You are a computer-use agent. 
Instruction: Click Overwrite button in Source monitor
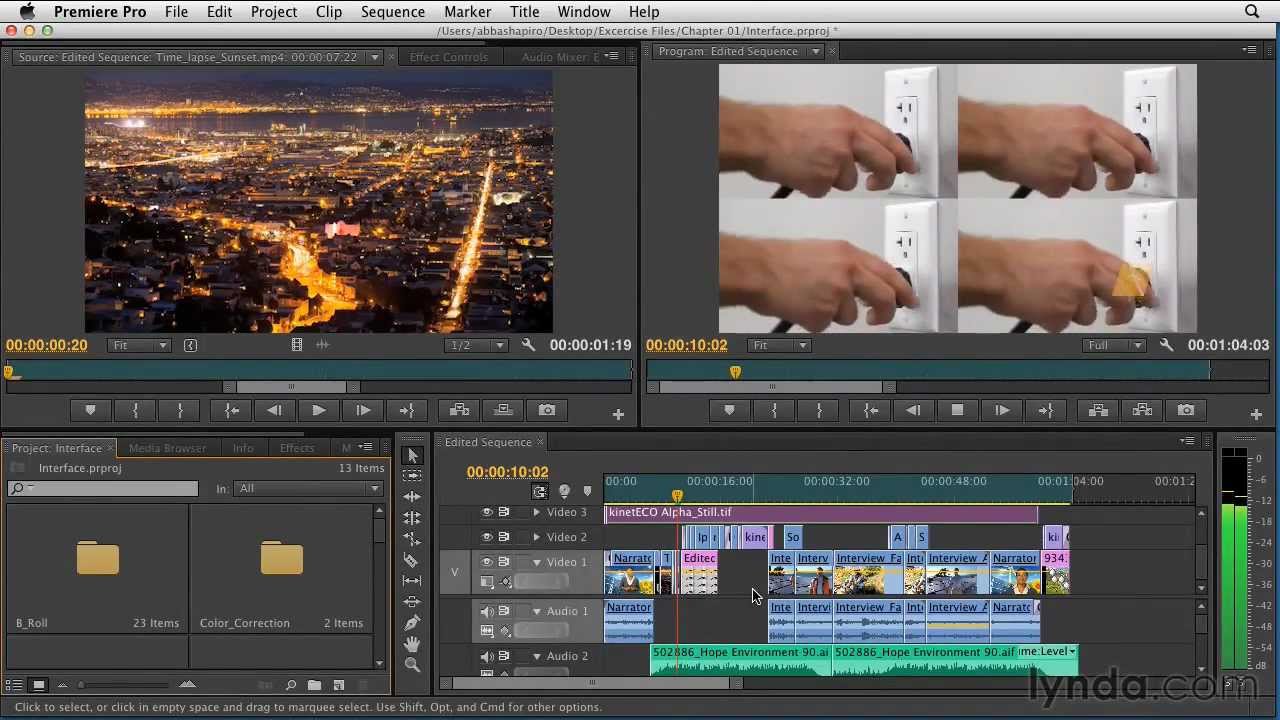click(x=503, y=410)
